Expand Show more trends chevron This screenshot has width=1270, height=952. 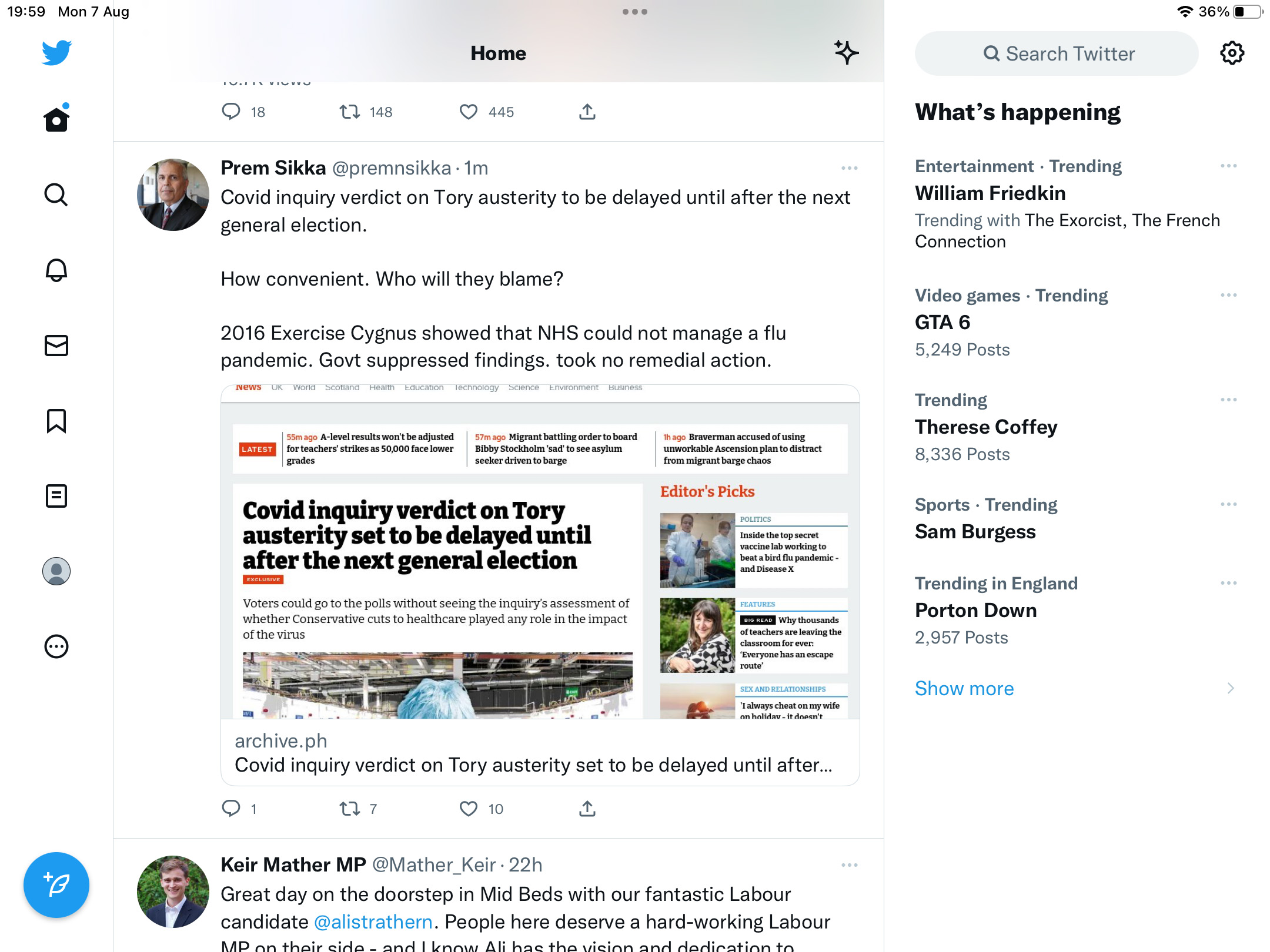click(x=1231, y=688)
